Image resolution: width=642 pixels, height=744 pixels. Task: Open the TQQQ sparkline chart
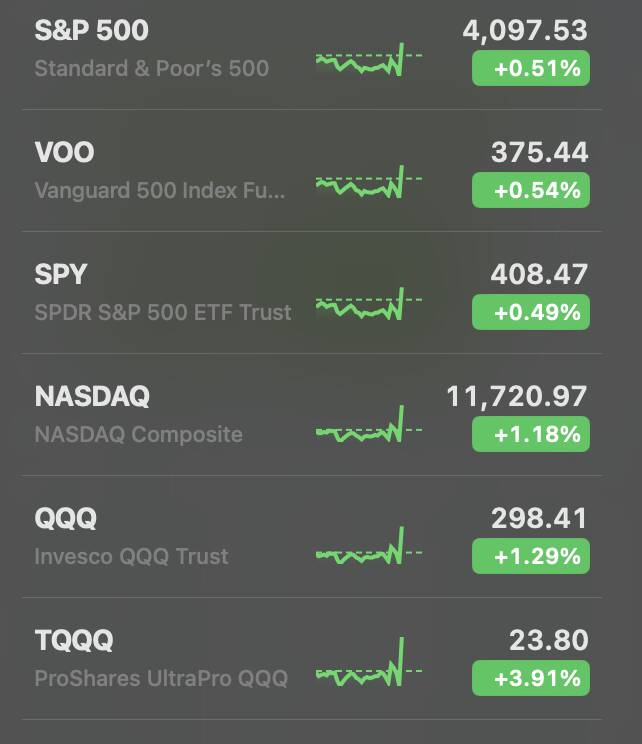point(369,662)
